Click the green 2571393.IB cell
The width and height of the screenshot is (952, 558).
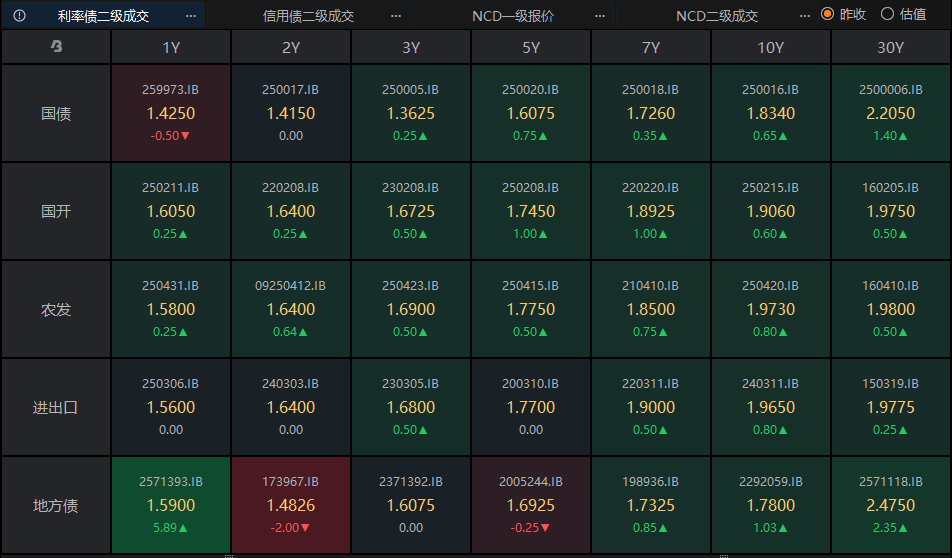[x=171, y=505]
